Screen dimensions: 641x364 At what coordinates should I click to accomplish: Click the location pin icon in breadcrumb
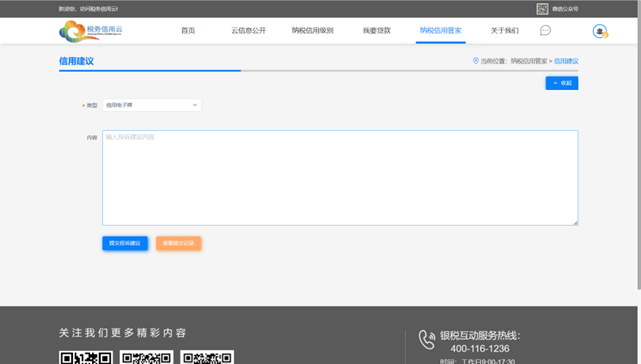[475, 61]
